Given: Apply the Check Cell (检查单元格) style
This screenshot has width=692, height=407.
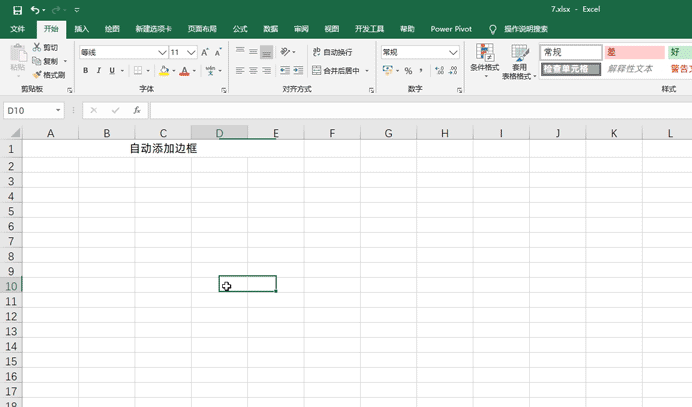Looking at the screenshot, I should pyautogui.click(x=571, y=70).
